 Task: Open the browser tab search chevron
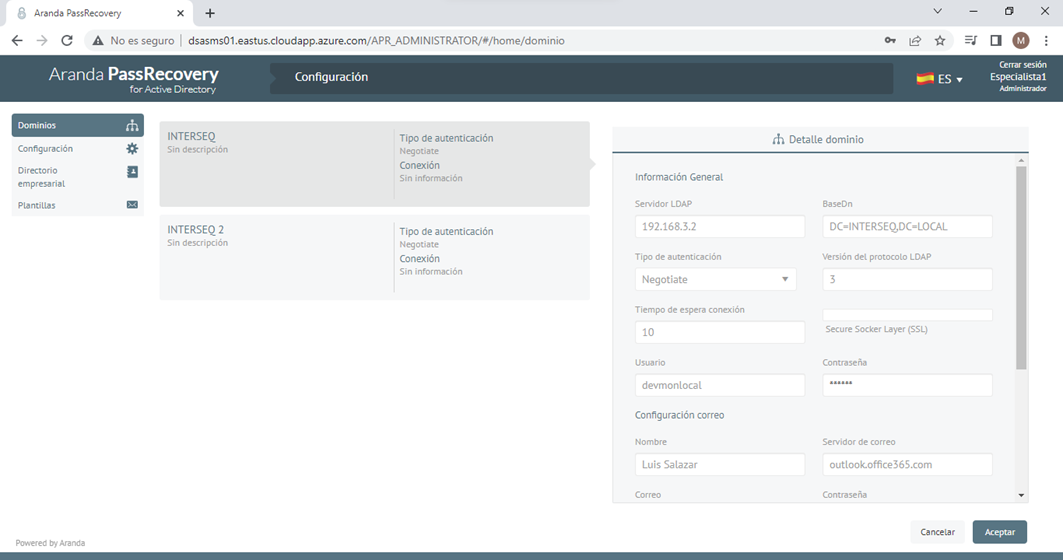(937, 12)
